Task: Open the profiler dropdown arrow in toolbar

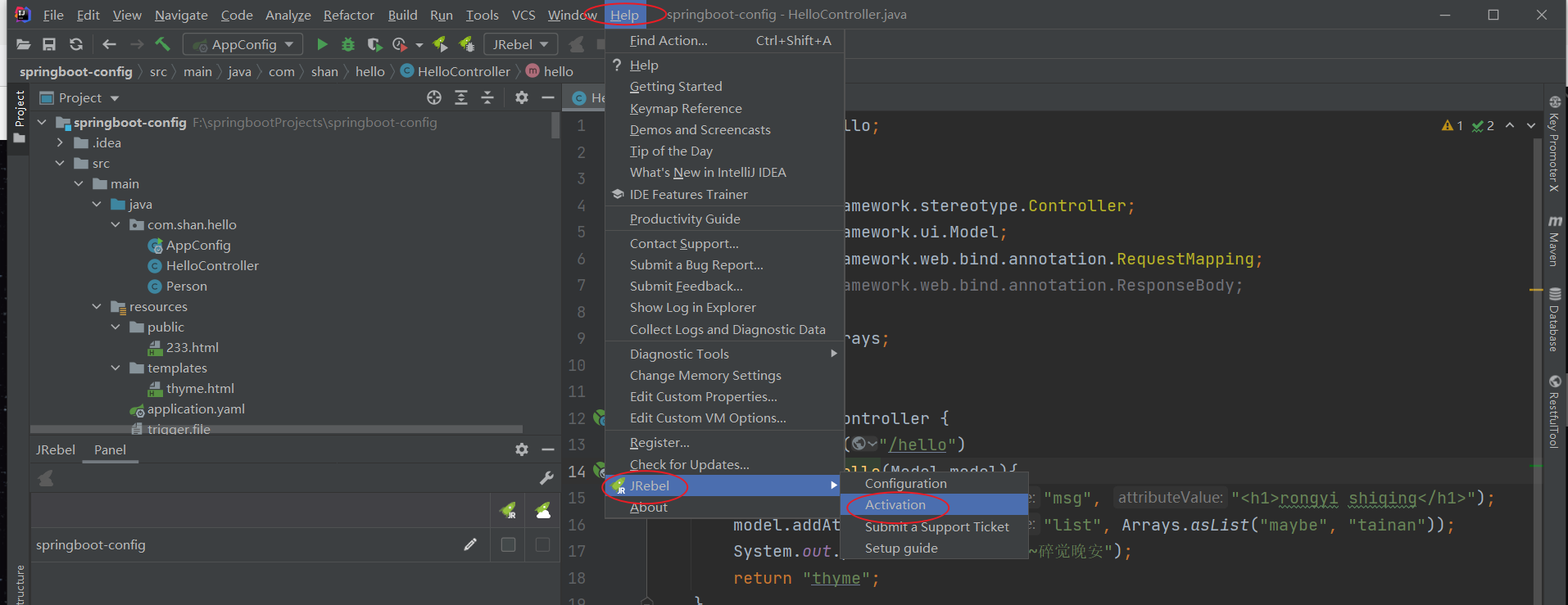Action: click(x=419, y=45)
